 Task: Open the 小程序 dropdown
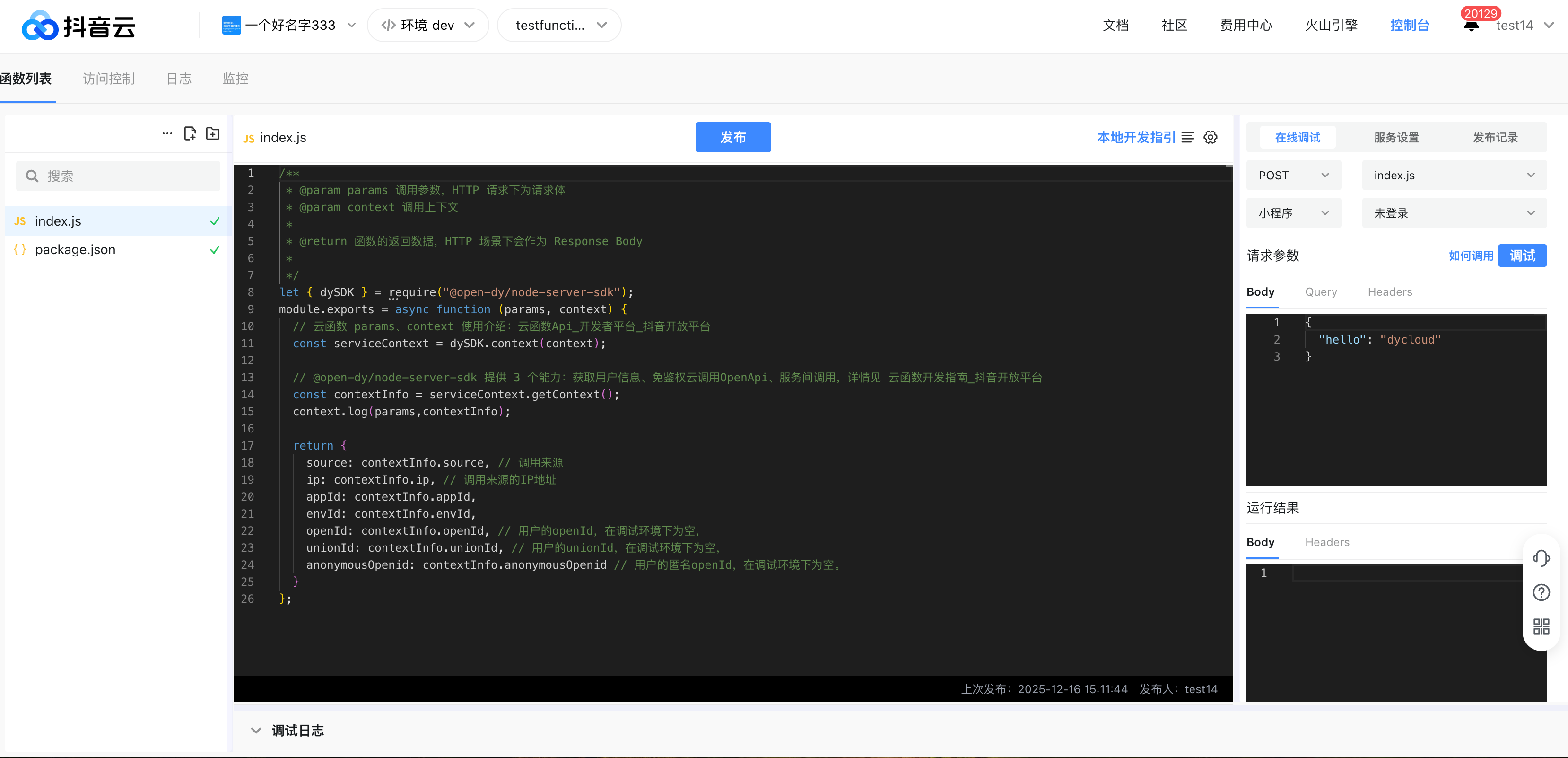click(1293, 213)
